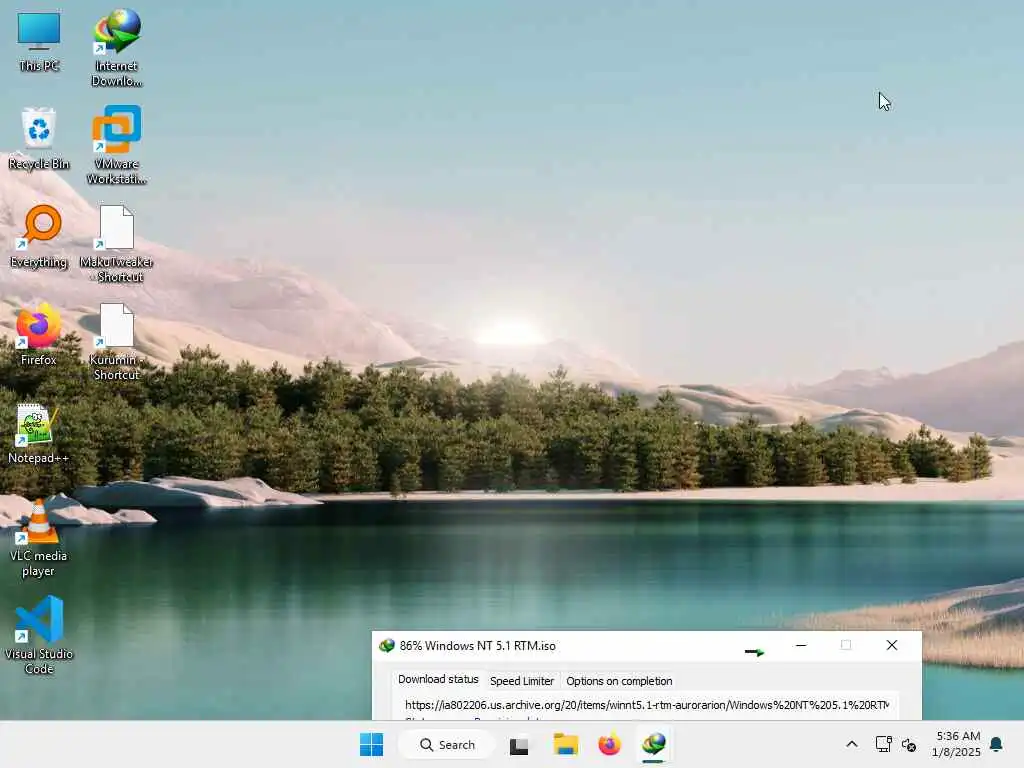Launch Internet Download Manager desktop shortcut

pyautogui.click(x=116, y=47)
